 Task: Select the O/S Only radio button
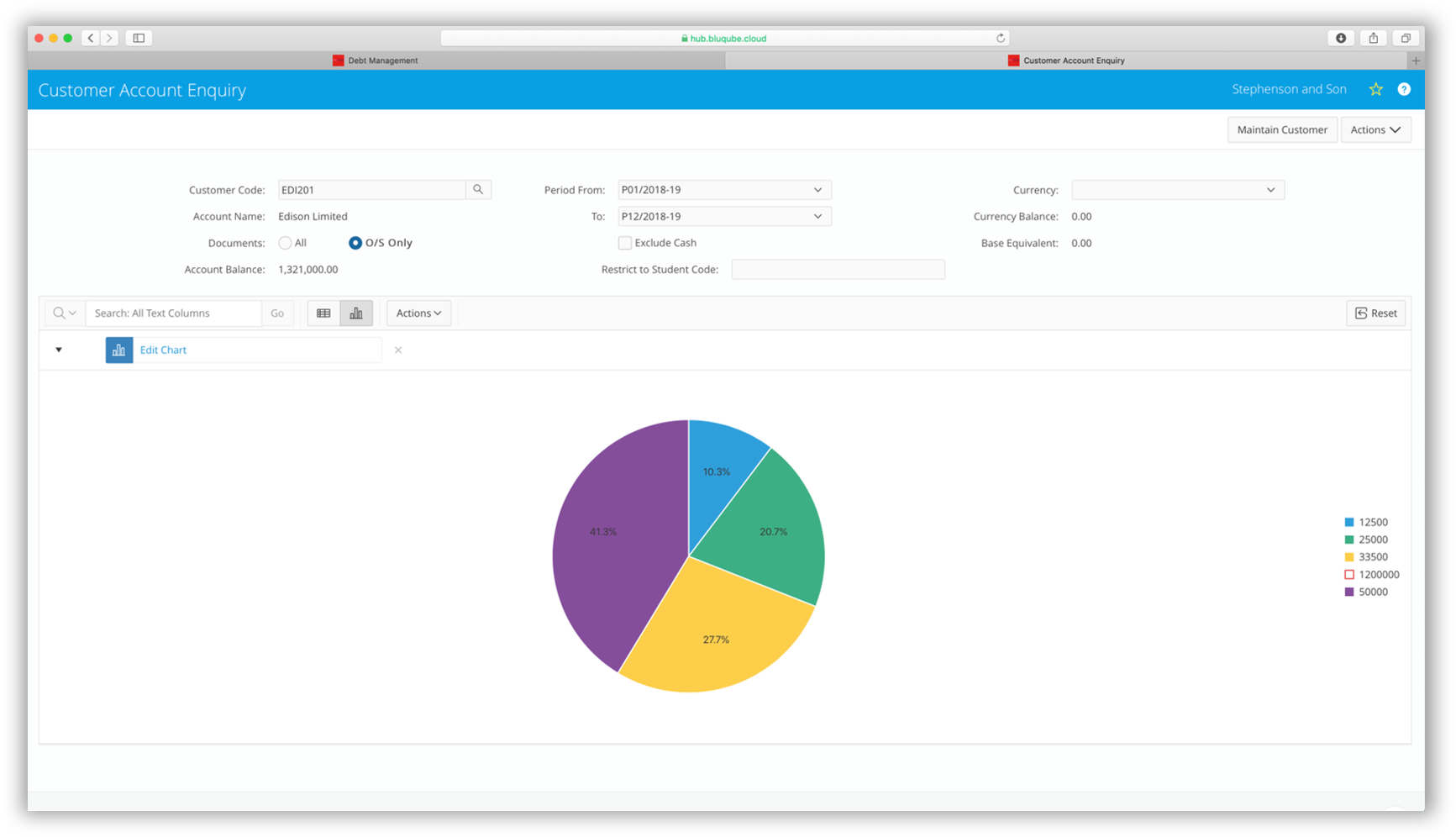coord(355,243)
